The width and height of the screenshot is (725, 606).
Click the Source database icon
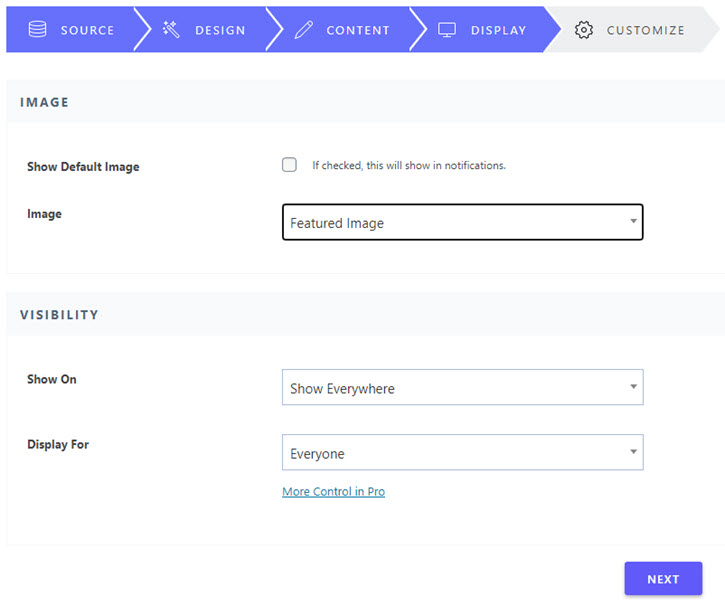[37, 29]
